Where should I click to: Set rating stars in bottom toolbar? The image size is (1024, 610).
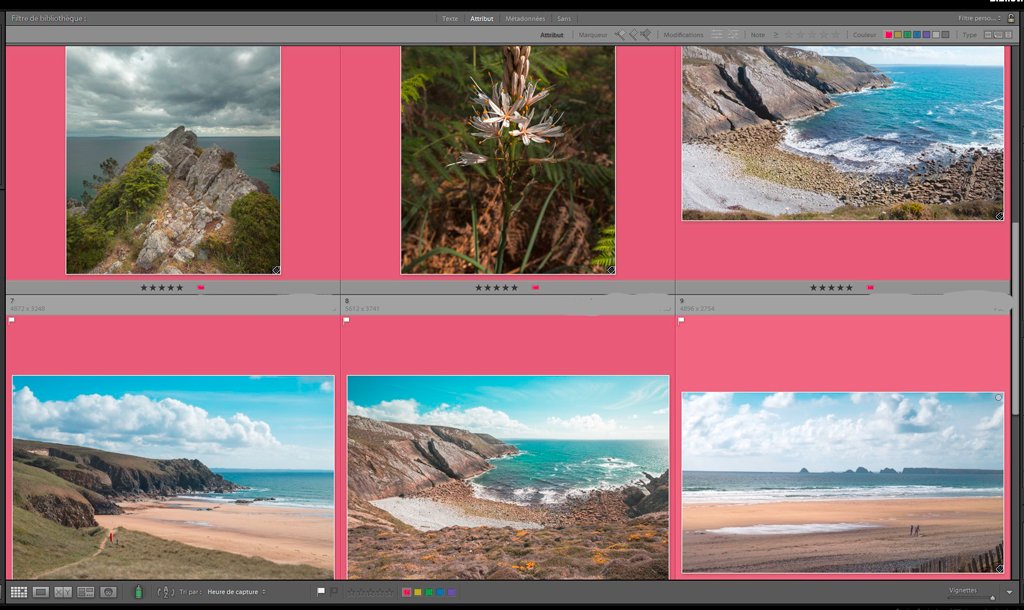click(370, 592)
